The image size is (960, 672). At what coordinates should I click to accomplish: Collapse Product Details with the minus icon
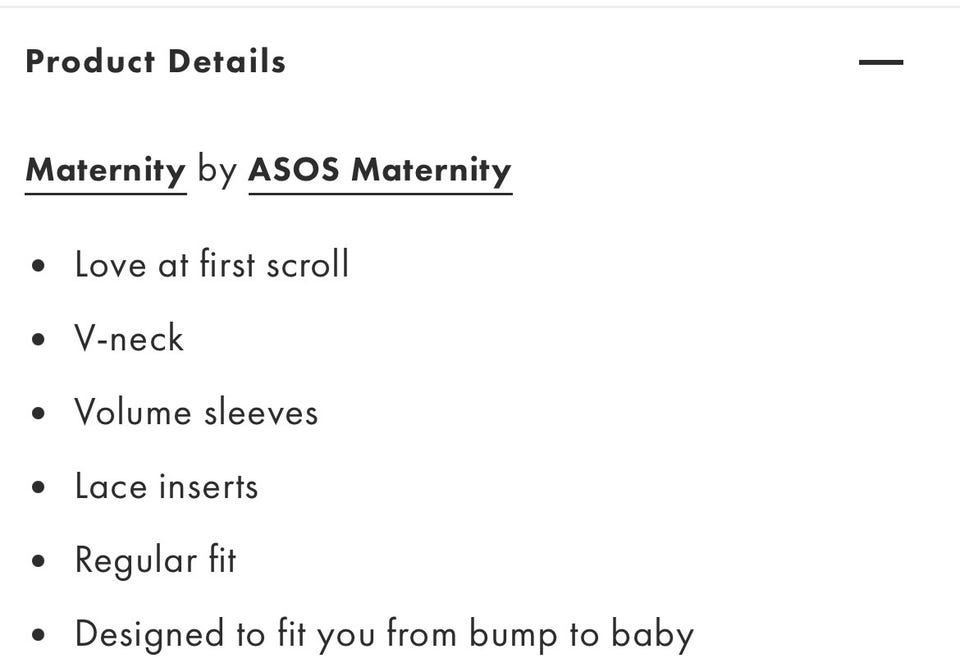coord(881,62)
